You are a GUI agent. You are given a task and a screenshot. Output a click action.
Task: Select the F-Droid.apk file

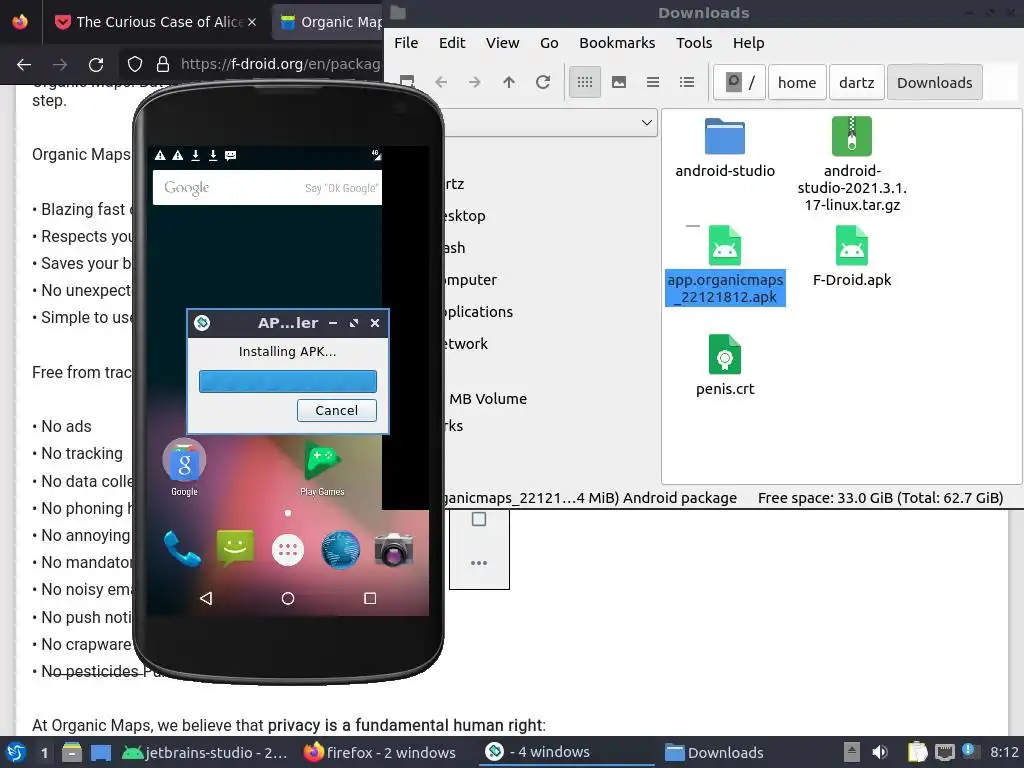click(852, 257)
